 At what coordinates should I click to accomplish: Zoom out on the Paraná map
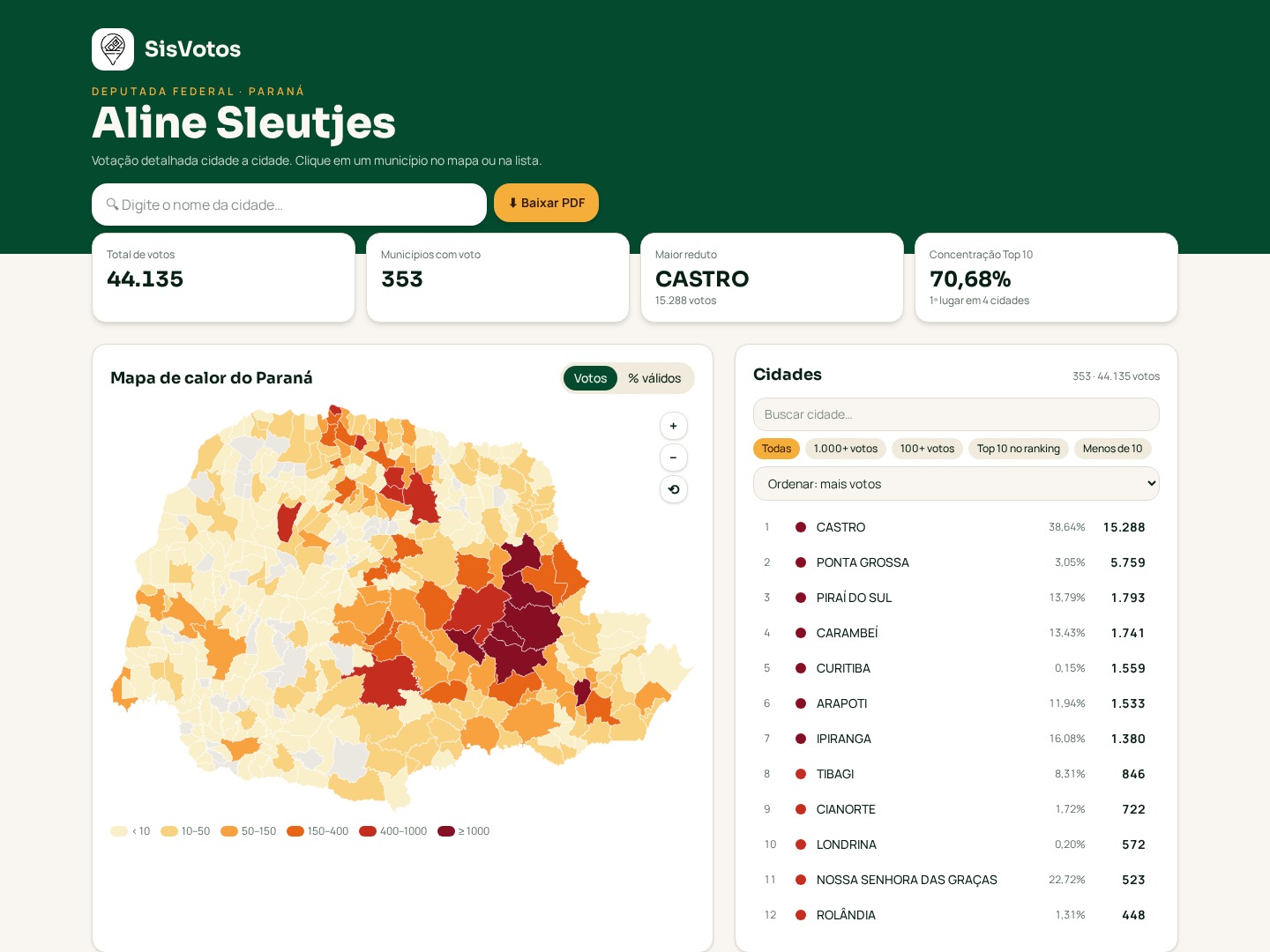674,457
